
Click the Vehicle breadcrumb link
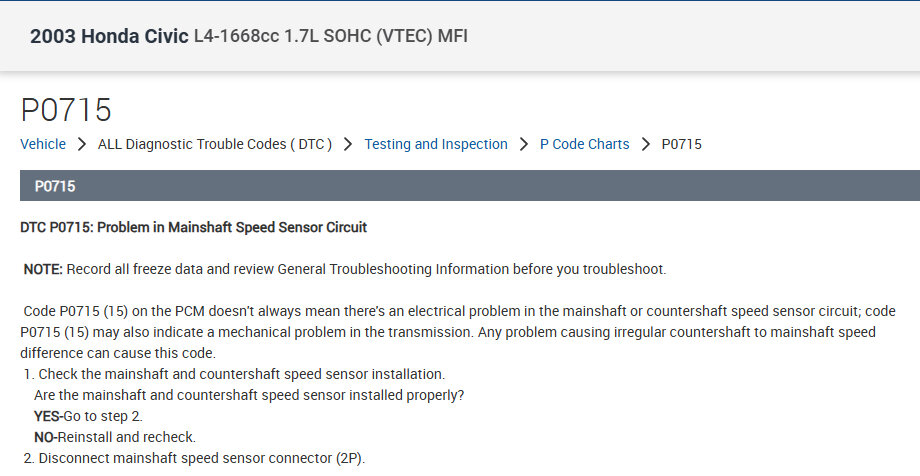pos(43,144)
